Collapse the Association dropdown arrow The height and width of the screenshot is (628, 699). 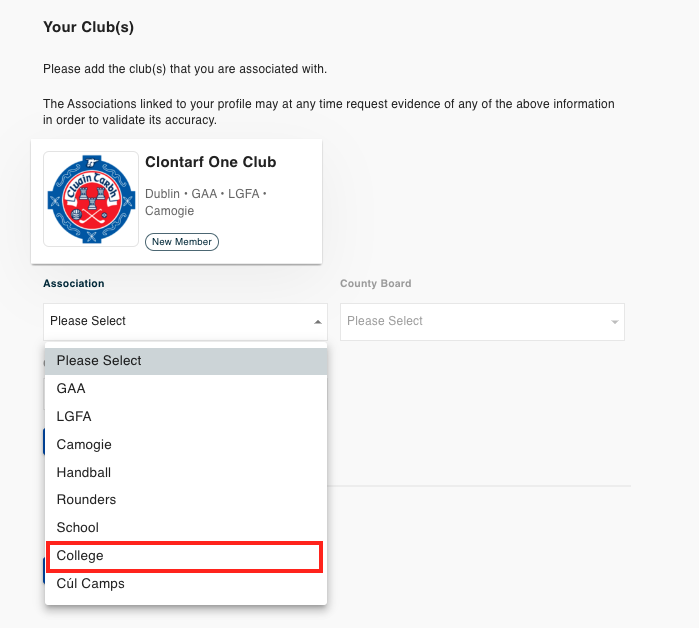tap(317, 322)
